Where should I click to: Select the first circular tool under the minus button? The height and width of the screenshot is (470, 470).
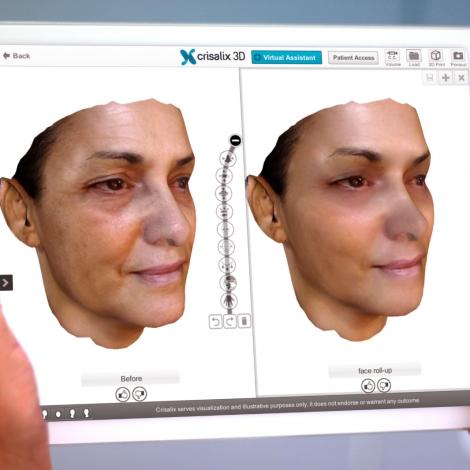click(x=228, y=159)
